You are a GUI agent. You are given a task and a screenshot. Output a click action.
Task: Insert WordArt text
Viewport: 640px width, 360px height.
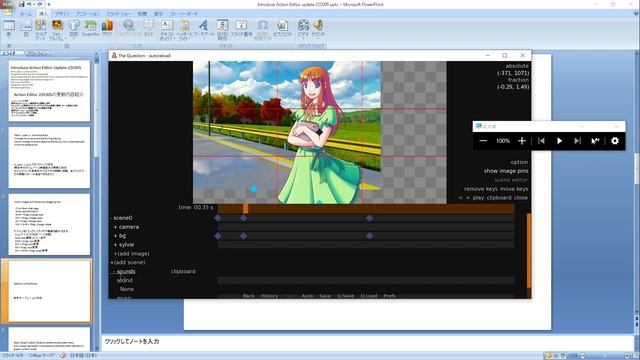click(203, 29)
